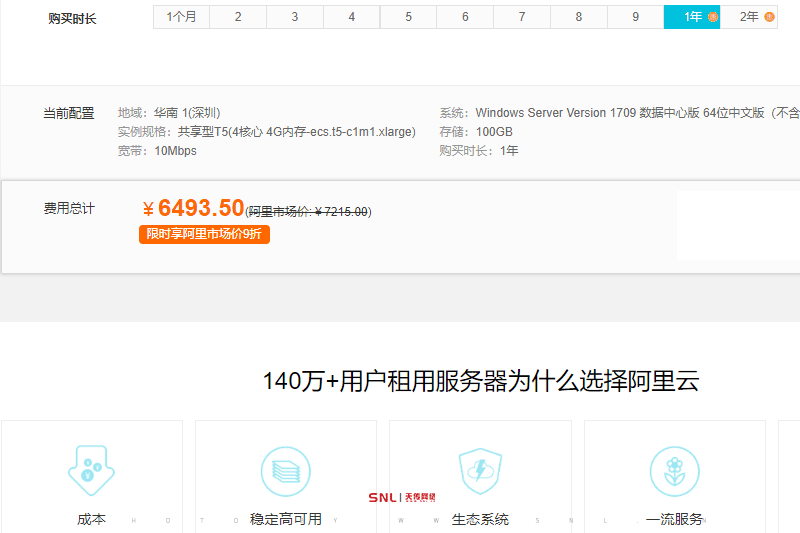Pick the 3 month duration option
This screenshot has width=800, height=533.
[x=295, y=17]
